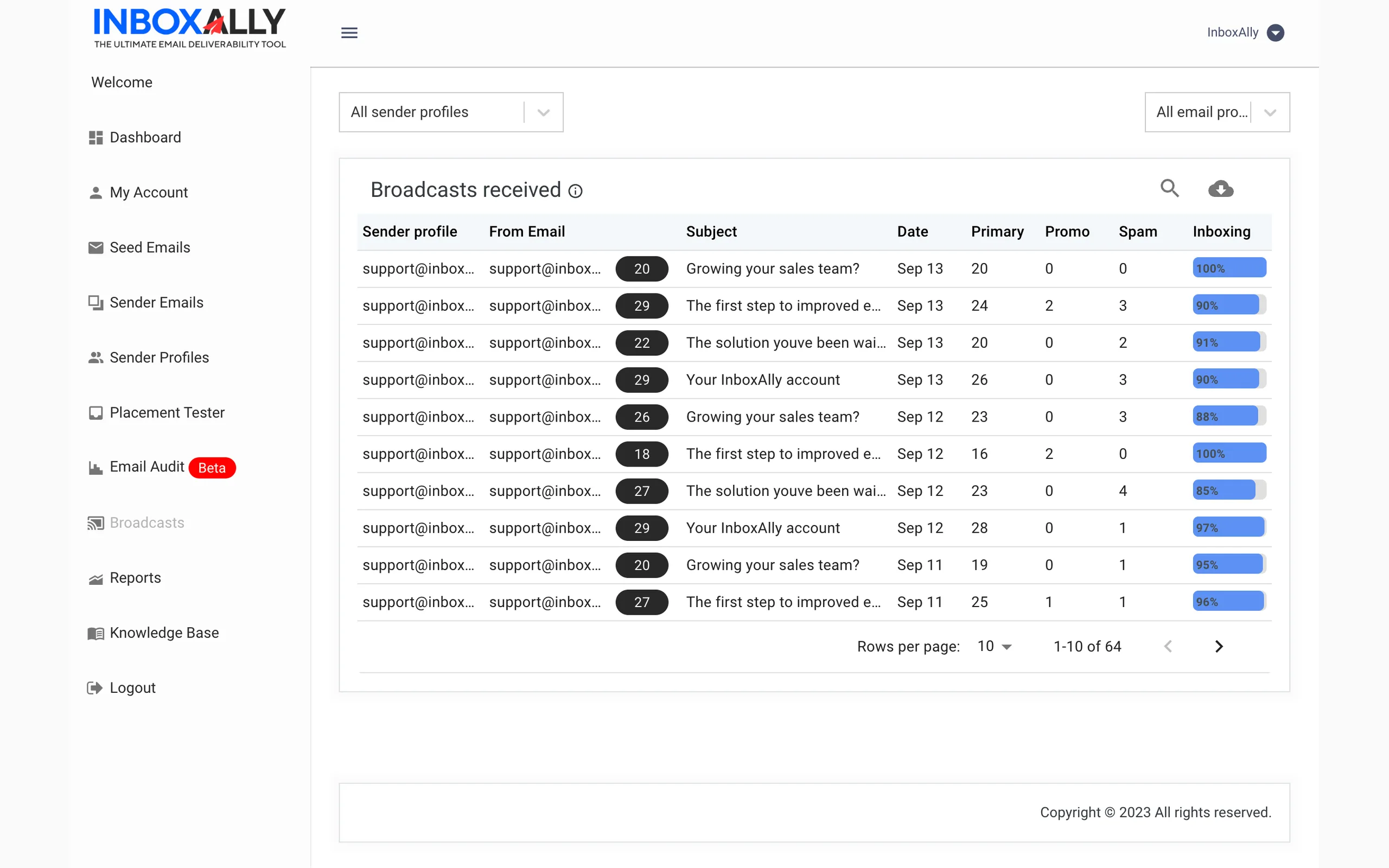The width and height of the screenshot is (1389, 868).
Task: Click the info icon beside Broadcasts received
Action: pos(575,191)
